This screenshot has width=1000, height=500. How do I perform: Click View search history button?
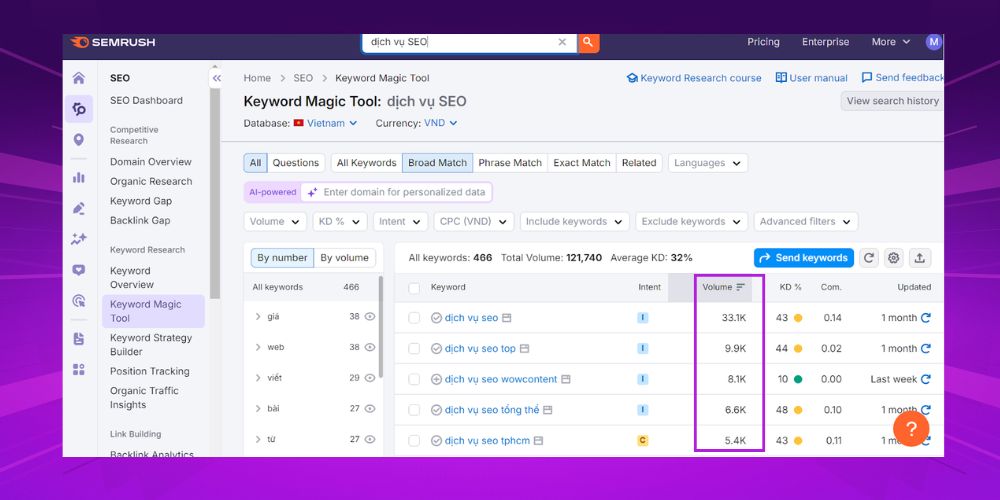click(892, 101)
